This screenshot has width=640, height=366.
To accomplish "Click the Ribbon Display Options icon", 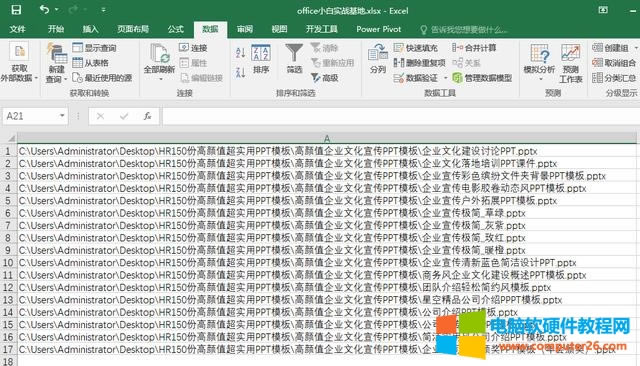I will [603, 10].
